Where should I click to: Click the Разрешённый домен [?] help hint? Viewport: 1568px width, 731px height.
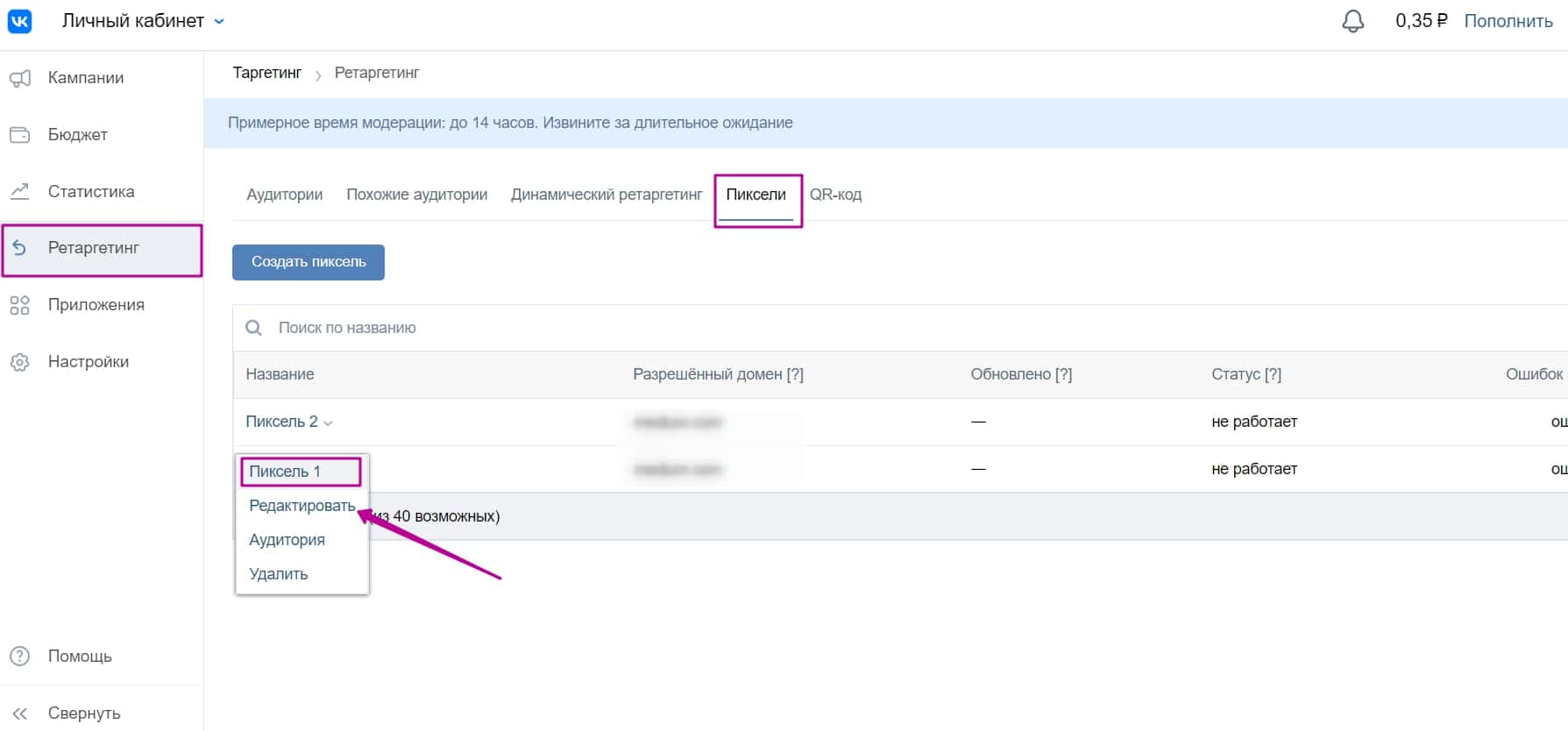[x=795, y=374]
